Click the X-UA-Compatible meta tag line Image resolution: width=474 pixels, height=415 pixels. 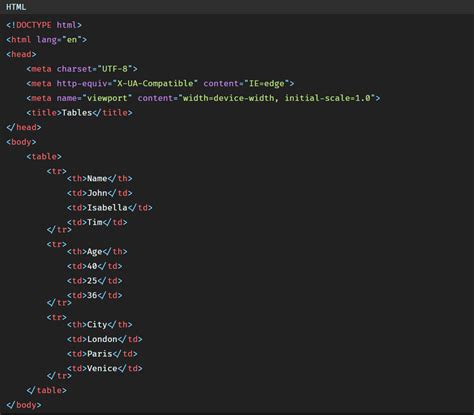(160, 83)
